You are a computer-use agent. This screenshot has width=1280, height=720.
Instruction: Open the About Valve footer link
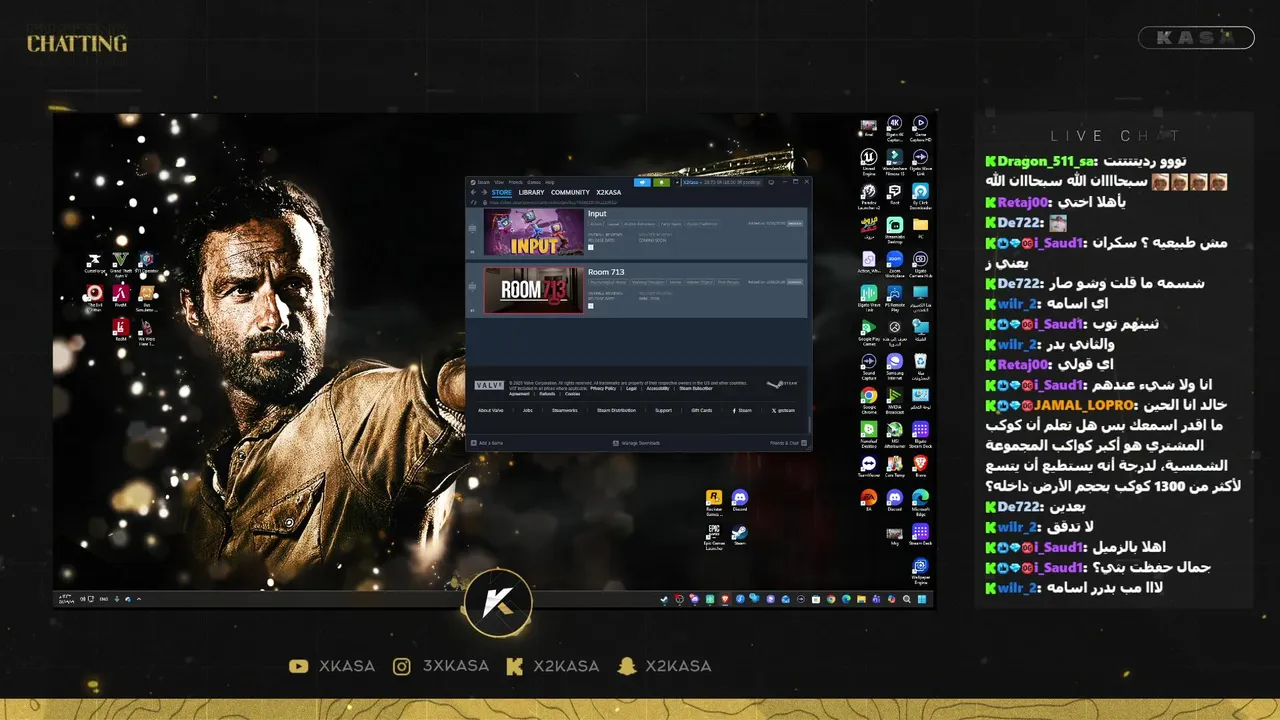(491, 410)
